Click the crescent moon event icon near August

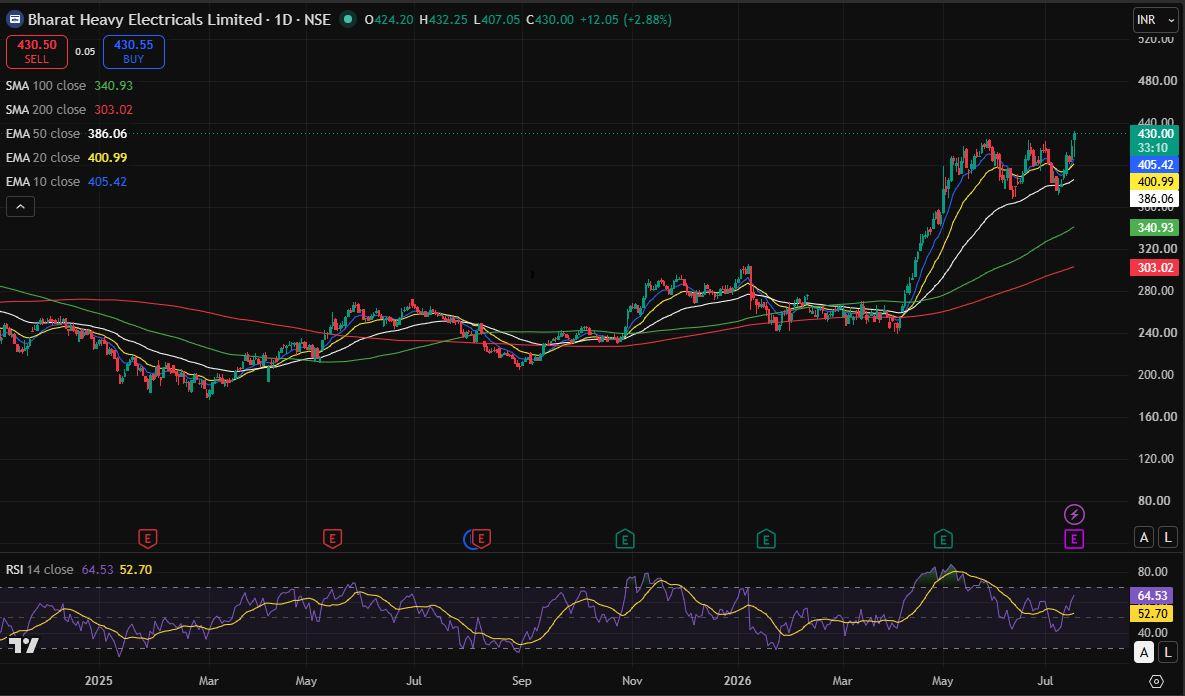point(469,539)
